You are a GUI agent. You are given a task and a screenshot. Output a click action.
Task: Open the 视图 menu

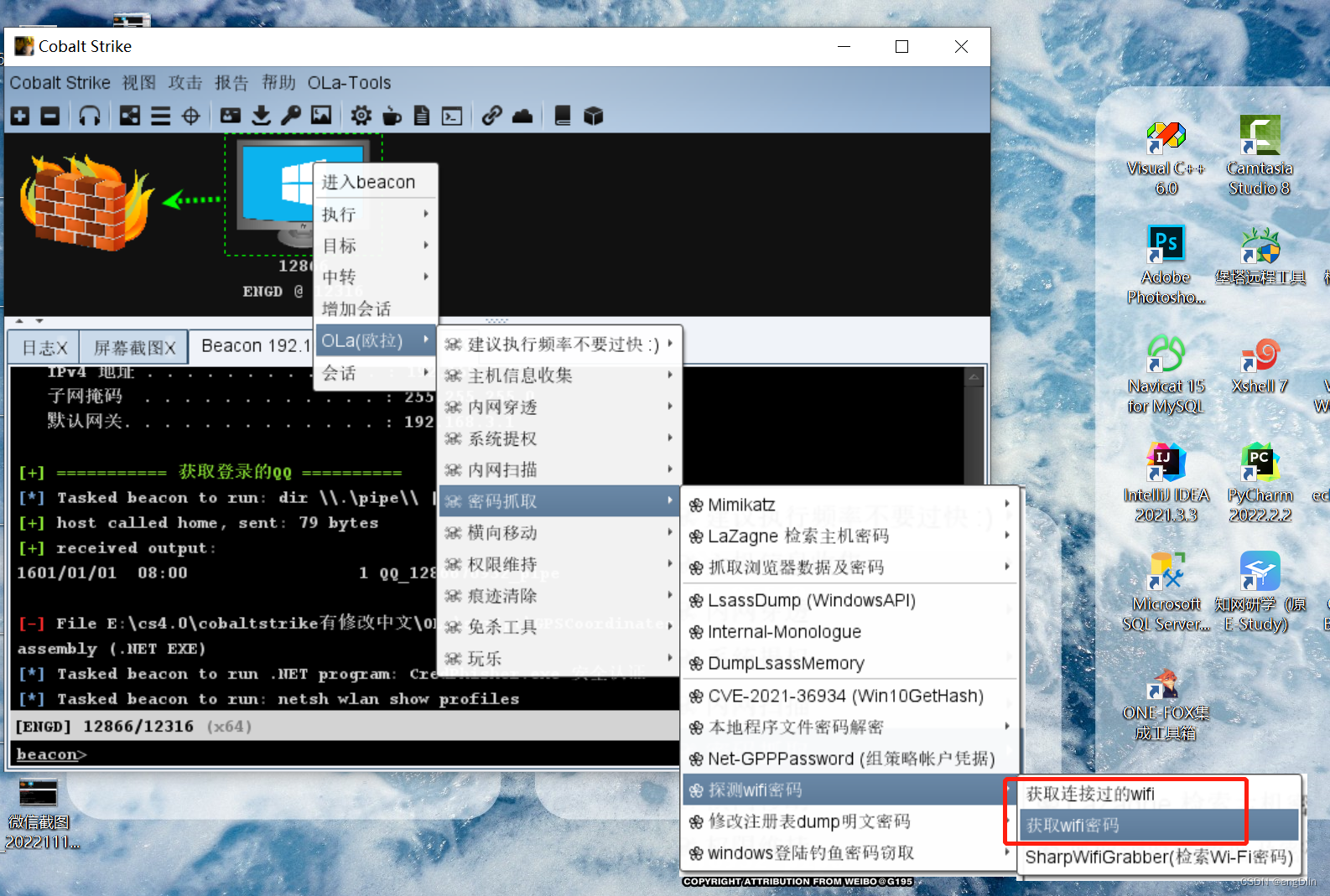tap(139, 83)
